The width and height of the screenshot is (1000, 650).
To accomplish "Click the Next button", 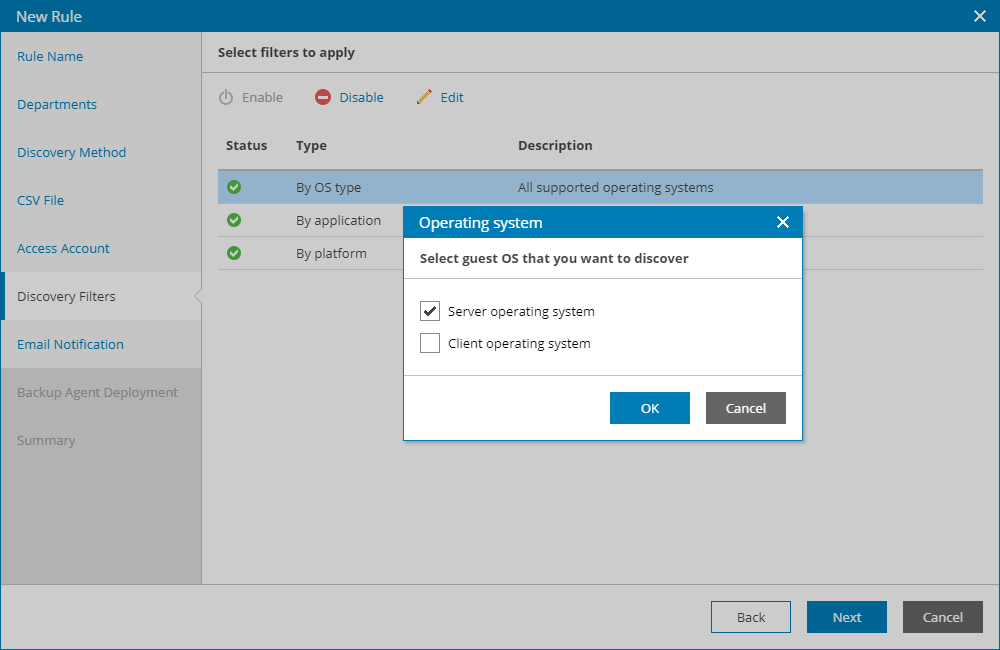I will coord(846,617).
